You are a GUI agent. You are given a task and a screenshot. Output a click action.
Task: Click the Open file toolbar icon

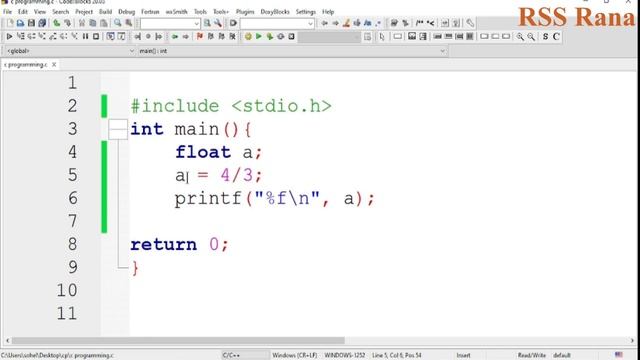[20, 23]
